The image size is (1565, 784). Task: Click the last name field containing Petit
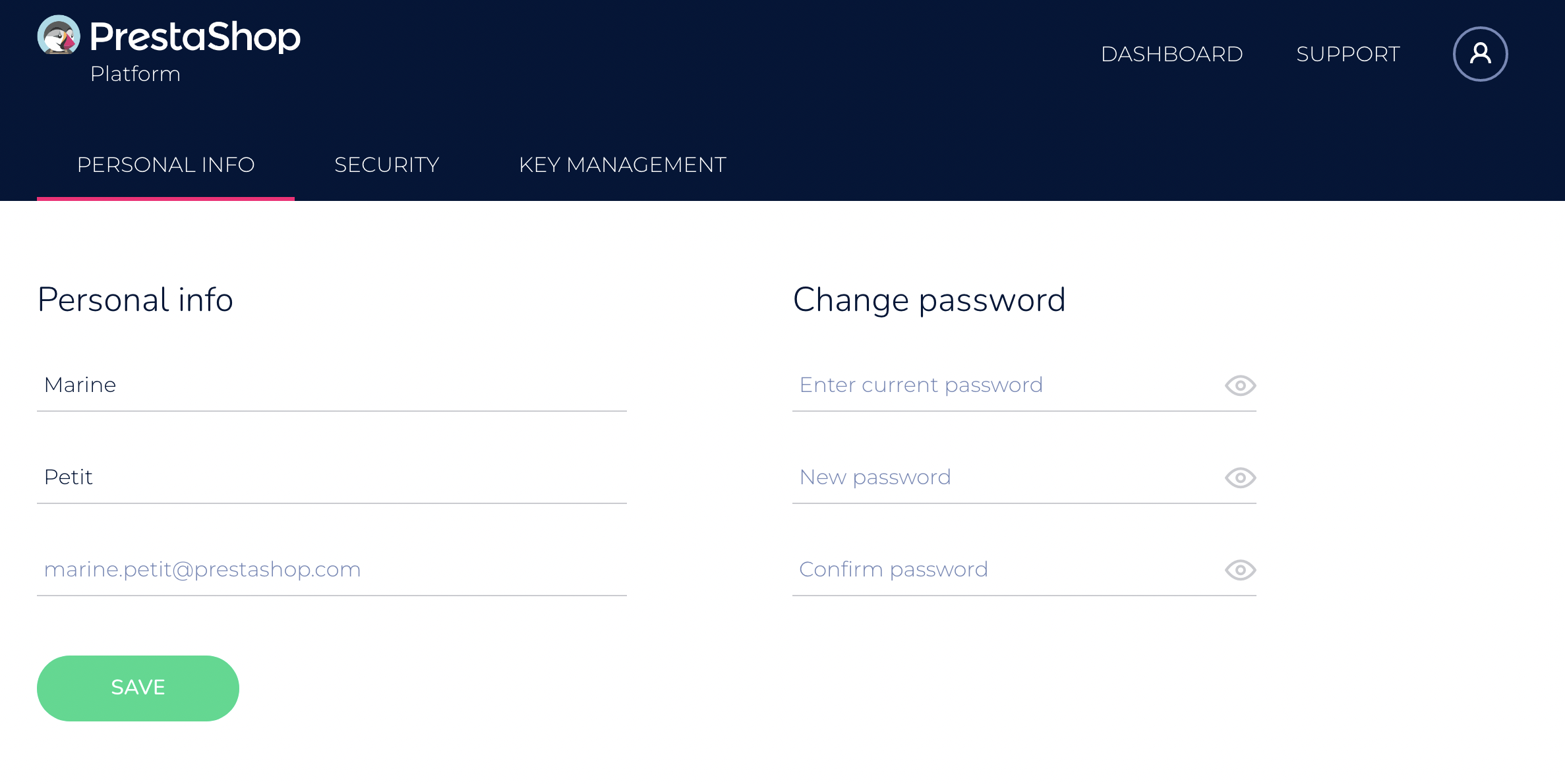332,478
